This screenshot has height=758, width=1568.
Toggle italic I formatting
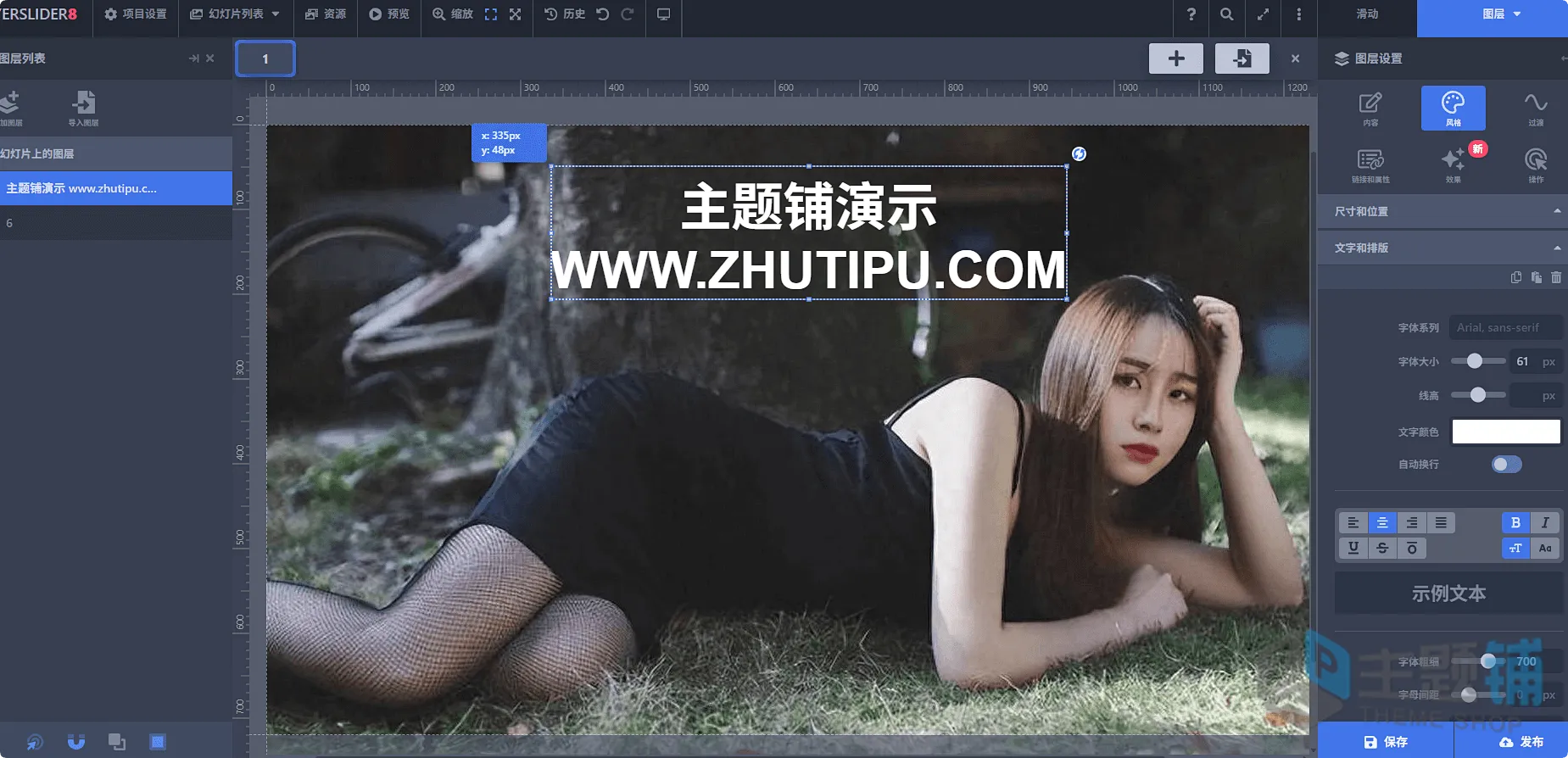tap(1545, 522)
